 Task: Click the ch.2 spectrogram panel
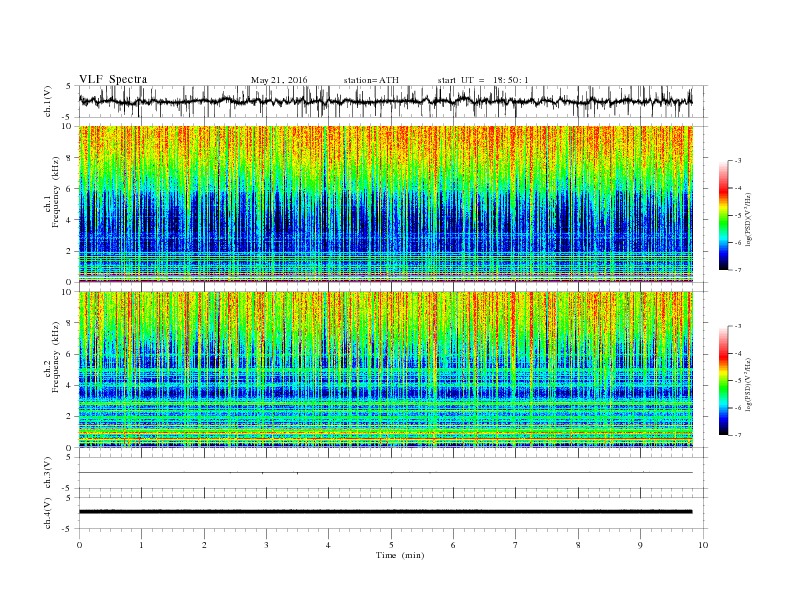386,370
